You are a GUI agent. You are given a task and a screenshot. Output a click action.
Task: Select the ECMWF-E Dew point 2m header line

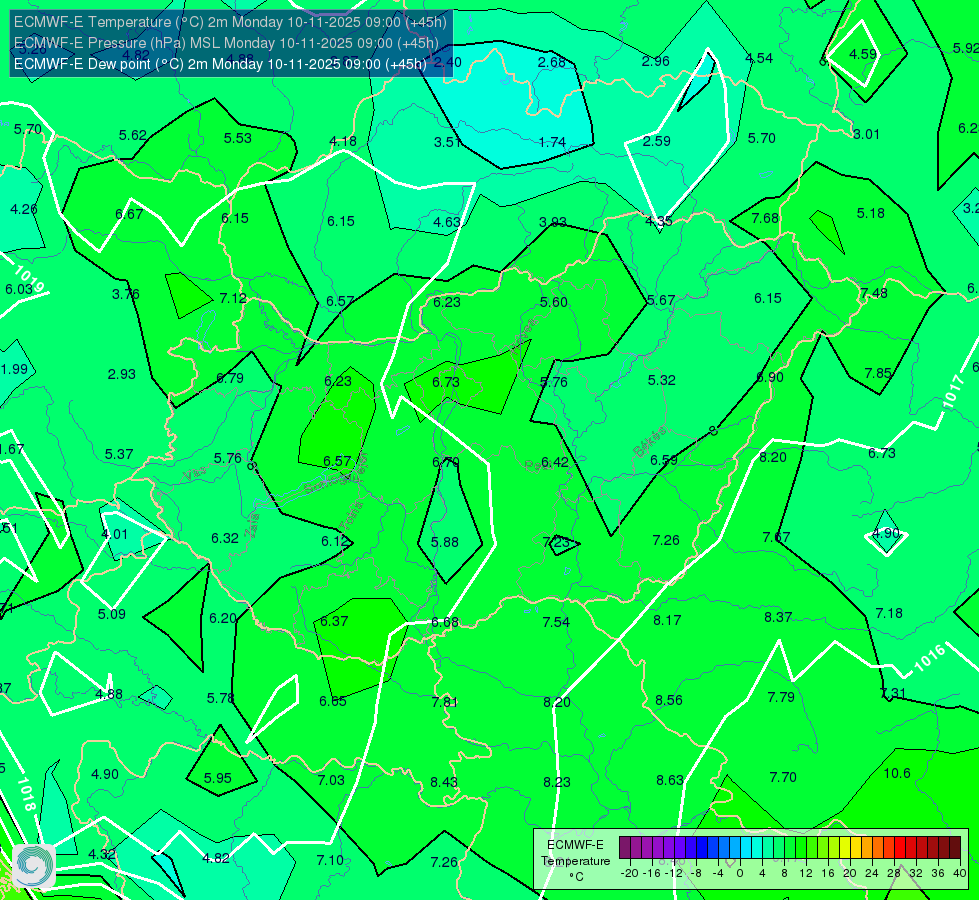point(220,64)
